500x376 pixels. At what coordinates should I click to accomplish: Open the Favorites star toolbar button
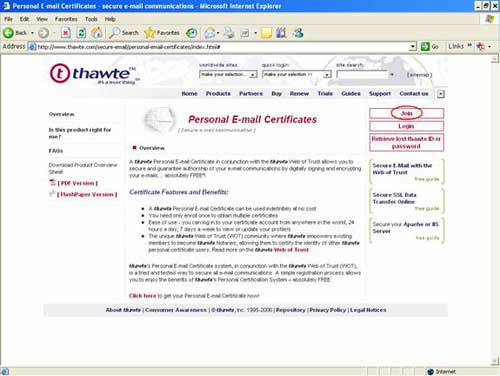(x=162, y=33)
